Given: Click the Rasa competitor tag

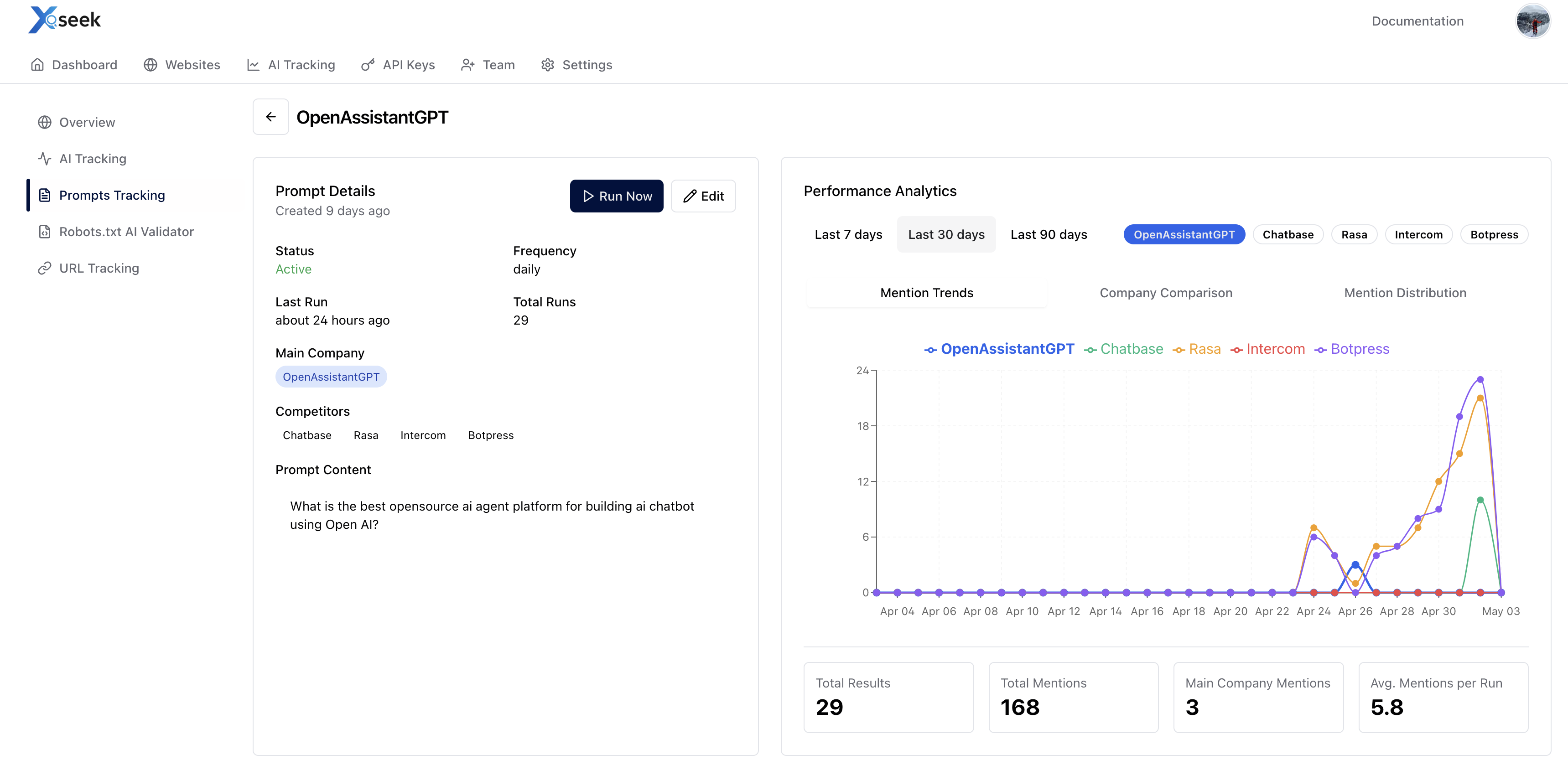Looking at the screenshot, I should pyautogui.click(x=366, y=435).
